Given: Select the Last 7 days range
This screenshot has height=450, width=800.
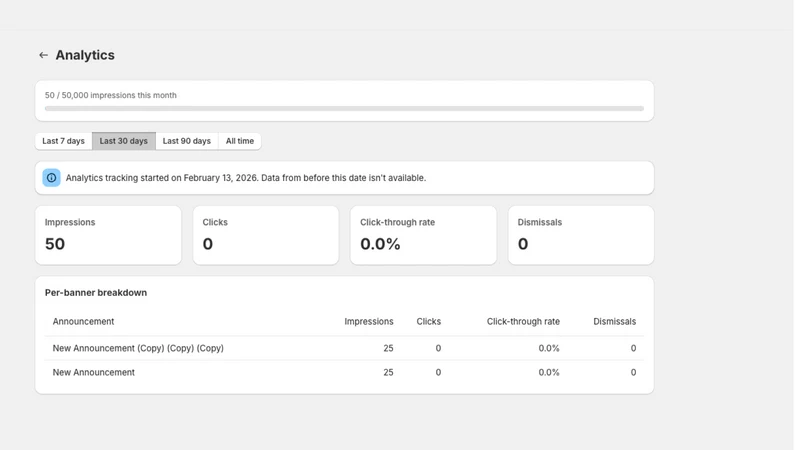Looking at the screenshot, I should click(63, 141).
